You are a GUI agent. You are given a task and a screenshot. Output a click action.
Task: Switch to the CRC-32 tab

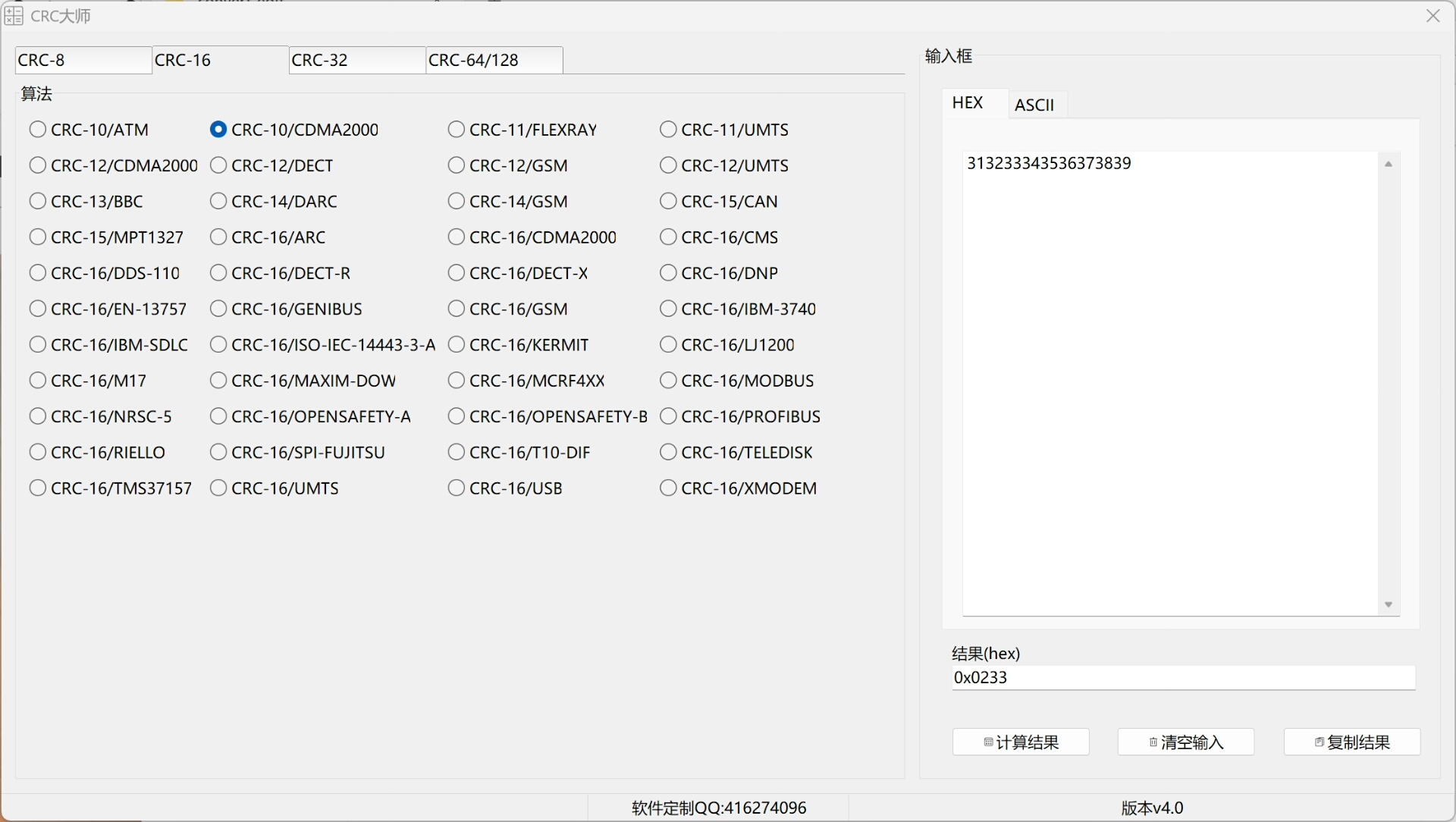click(356, 61)
